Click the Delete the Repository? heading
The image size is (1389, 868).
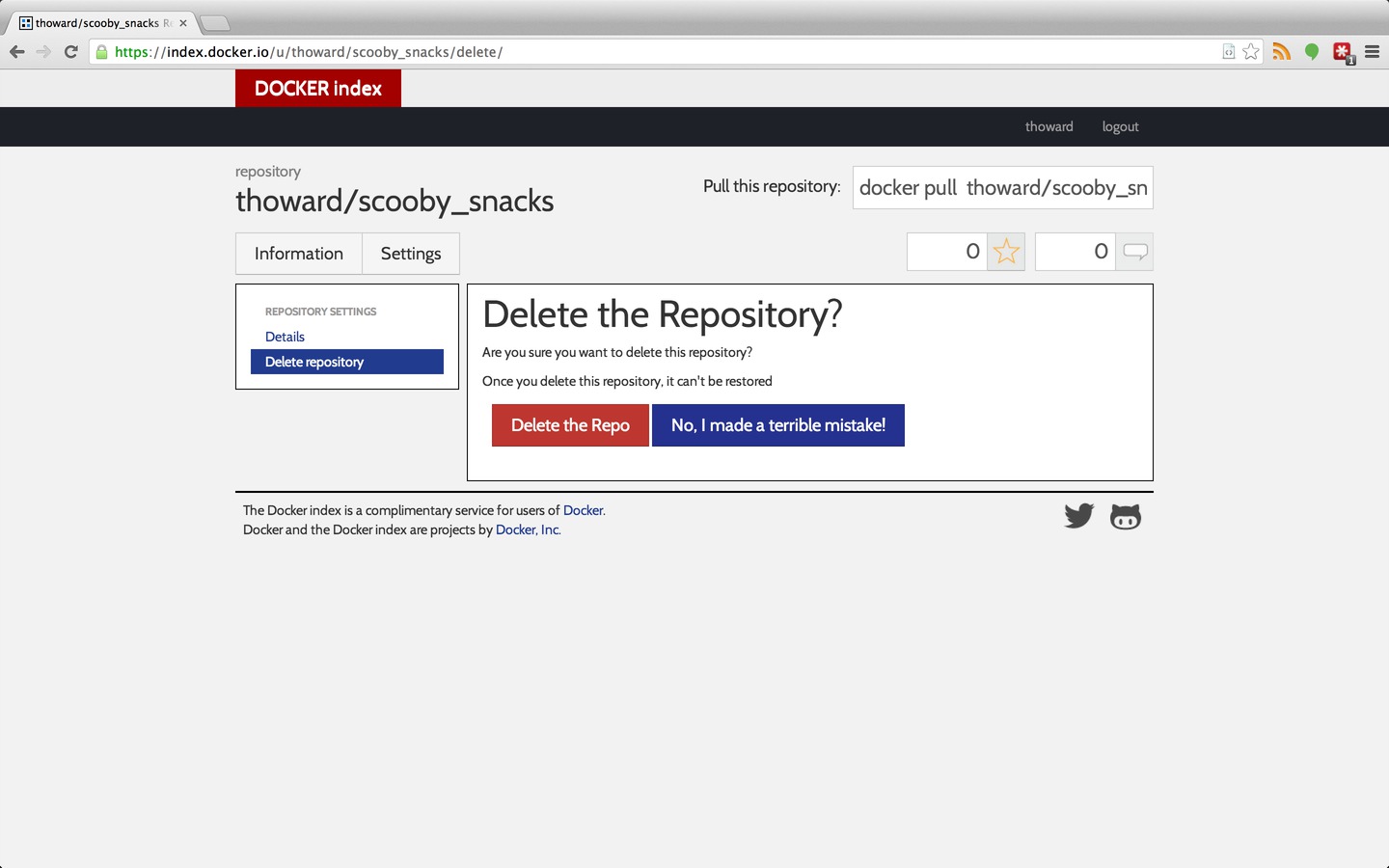tap(663, 314)
